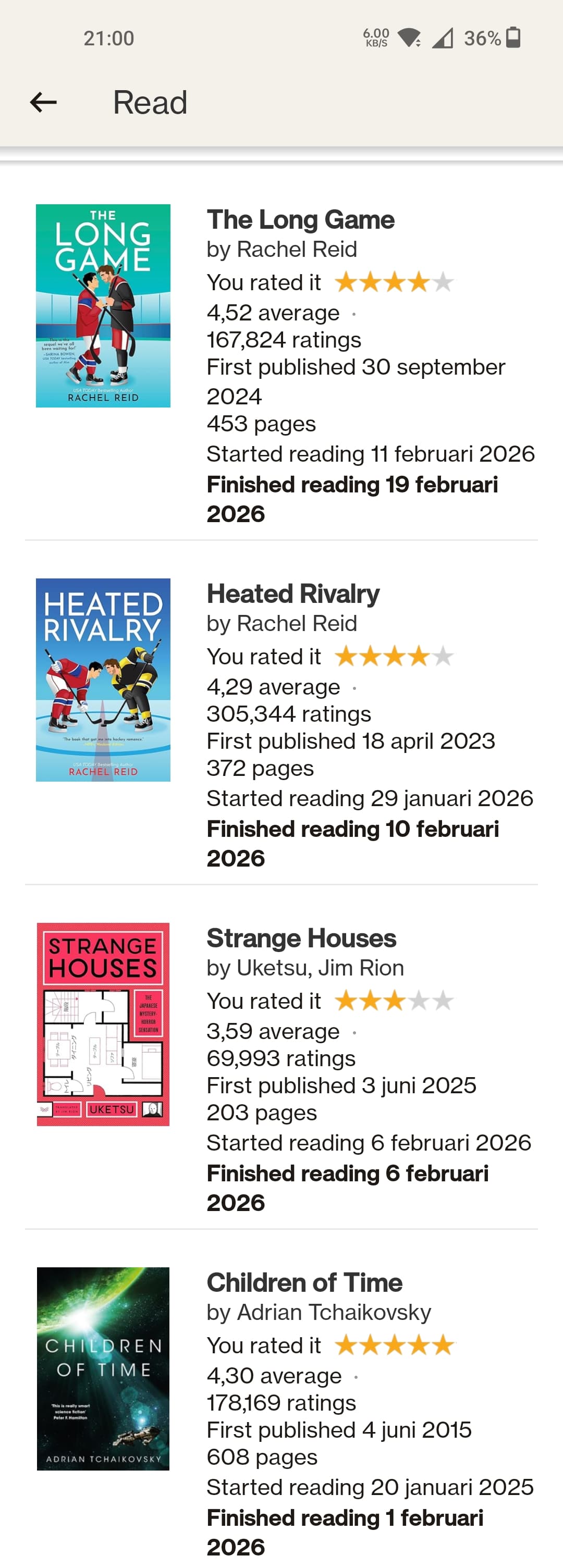Image resolution: width=563 pixels, height=1568 pixels.
Task: Open Strange Houses book title
Action: point(301,938)
